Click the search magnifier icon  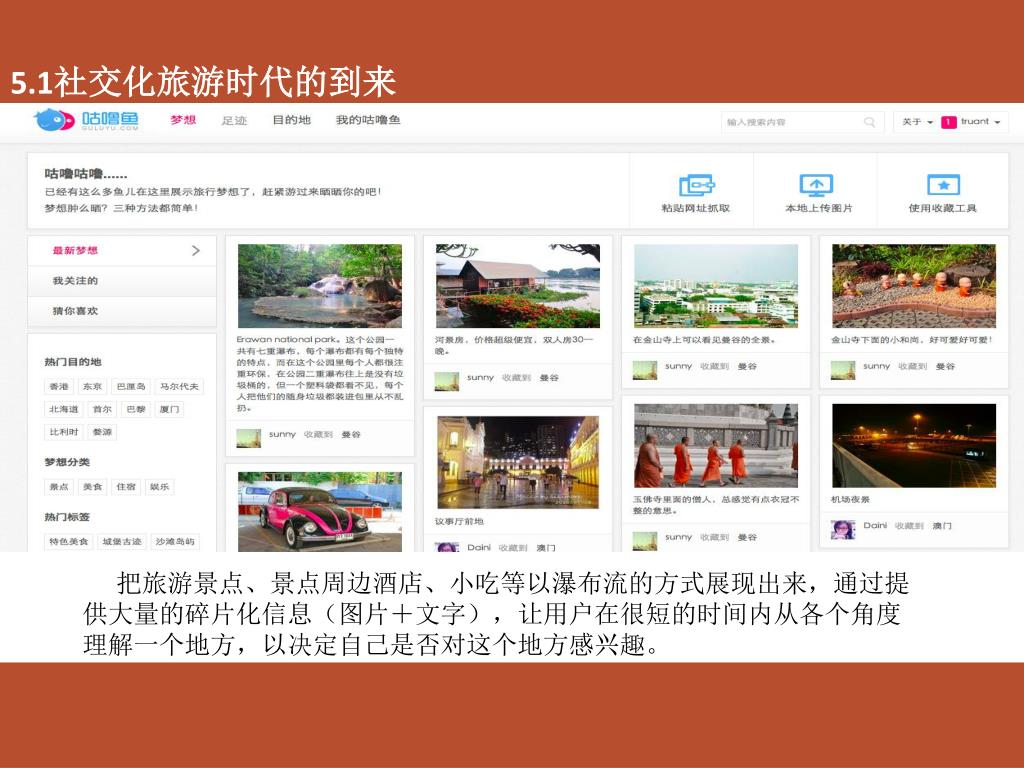point(869,122)
